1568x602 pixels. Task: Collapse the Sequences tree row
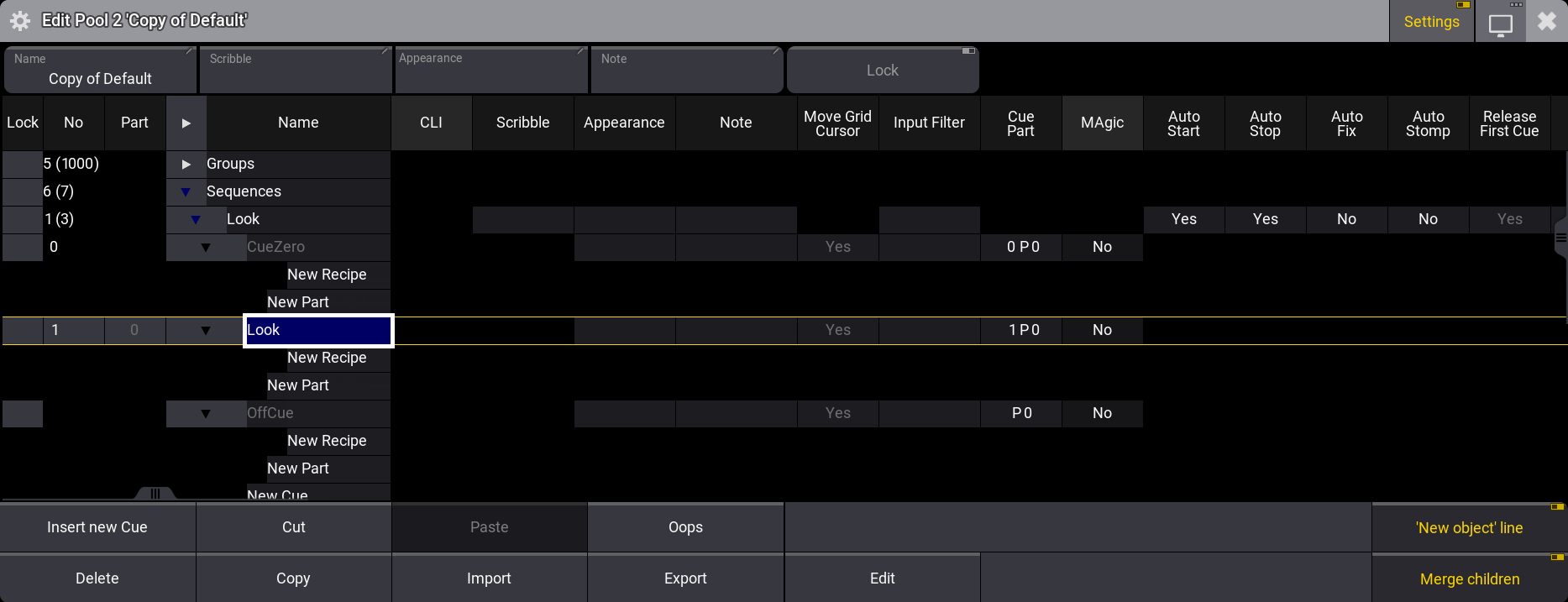click(x=186, y=192)
